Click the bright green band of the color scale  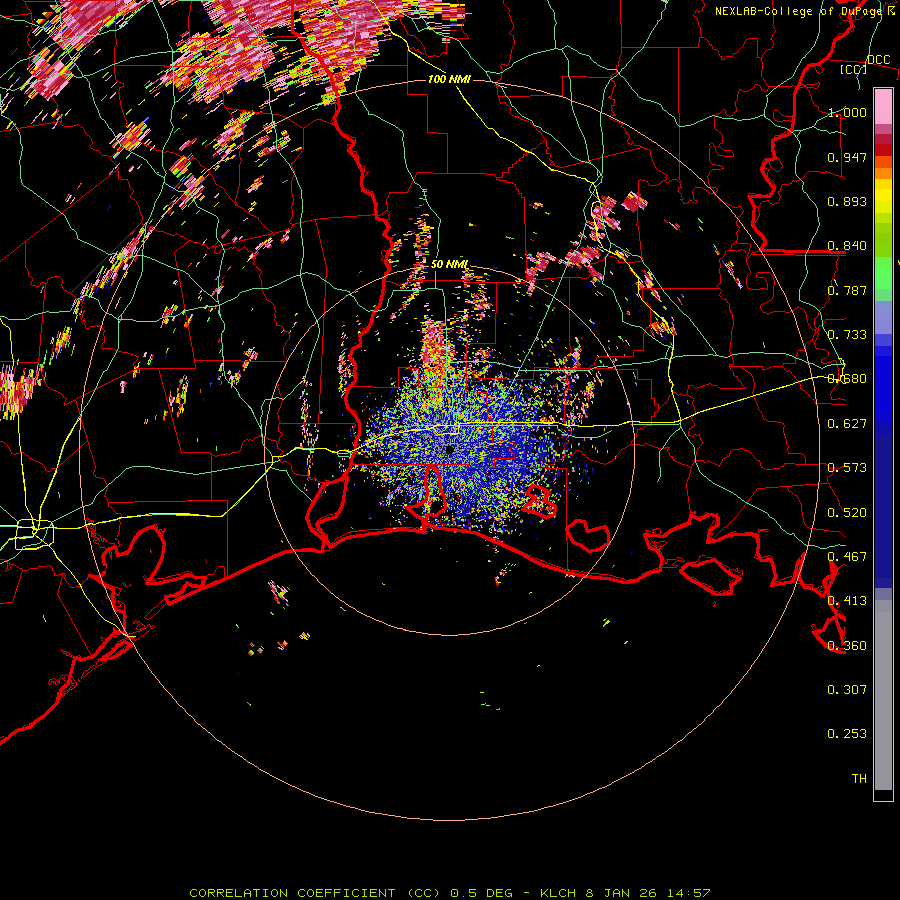click(x=883, y=273)
